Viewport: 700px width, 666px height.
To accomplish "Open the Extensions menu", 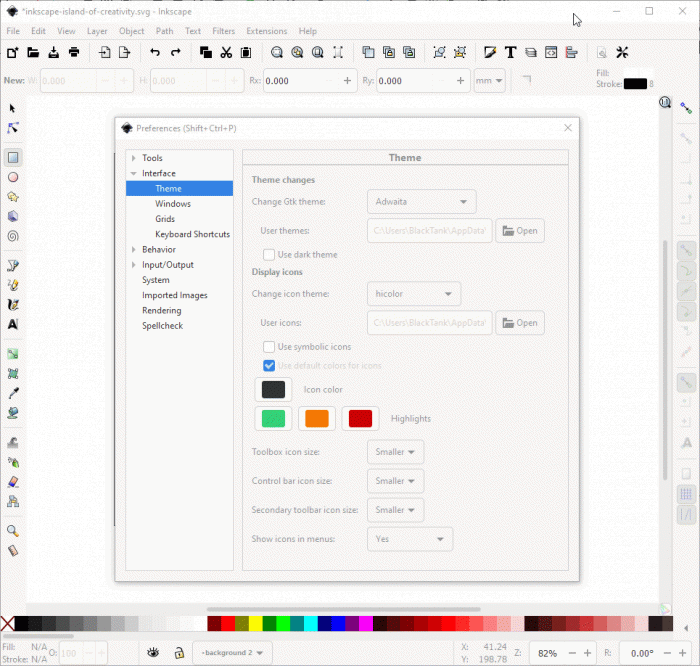I will coord(266,31).
